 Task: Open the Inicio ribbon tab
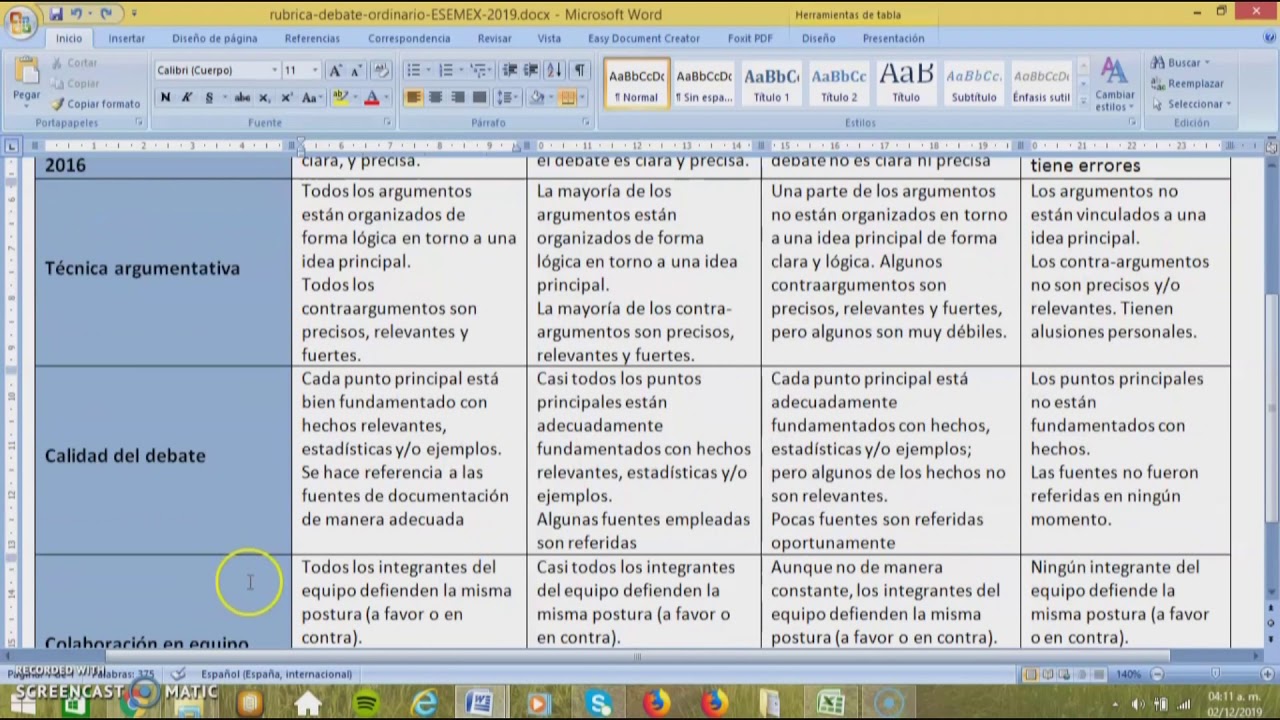click(x=69, y=38)
